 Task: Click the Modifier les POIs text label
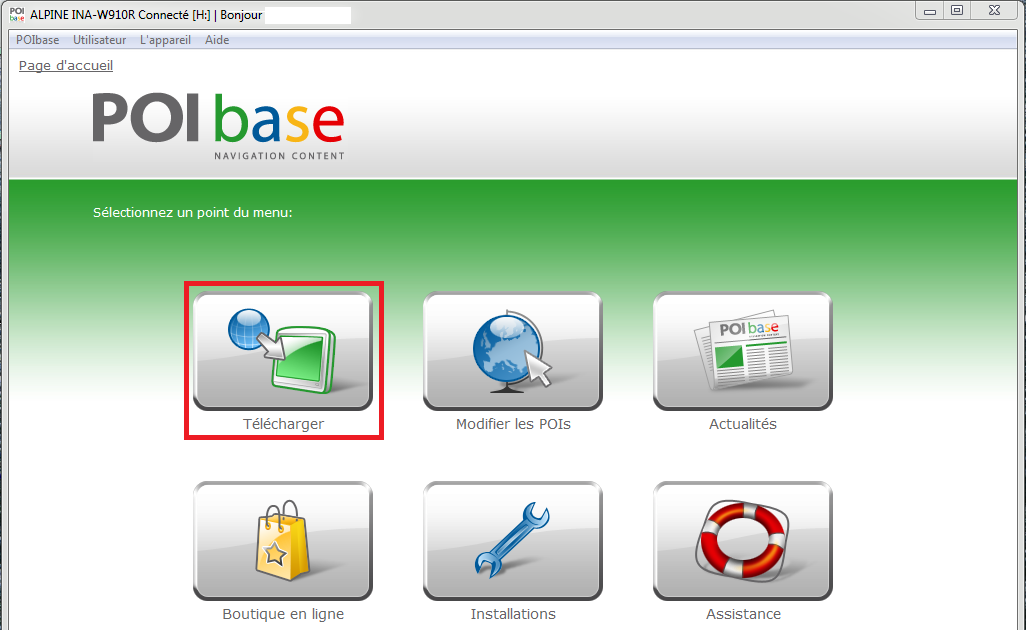[513, 424]
